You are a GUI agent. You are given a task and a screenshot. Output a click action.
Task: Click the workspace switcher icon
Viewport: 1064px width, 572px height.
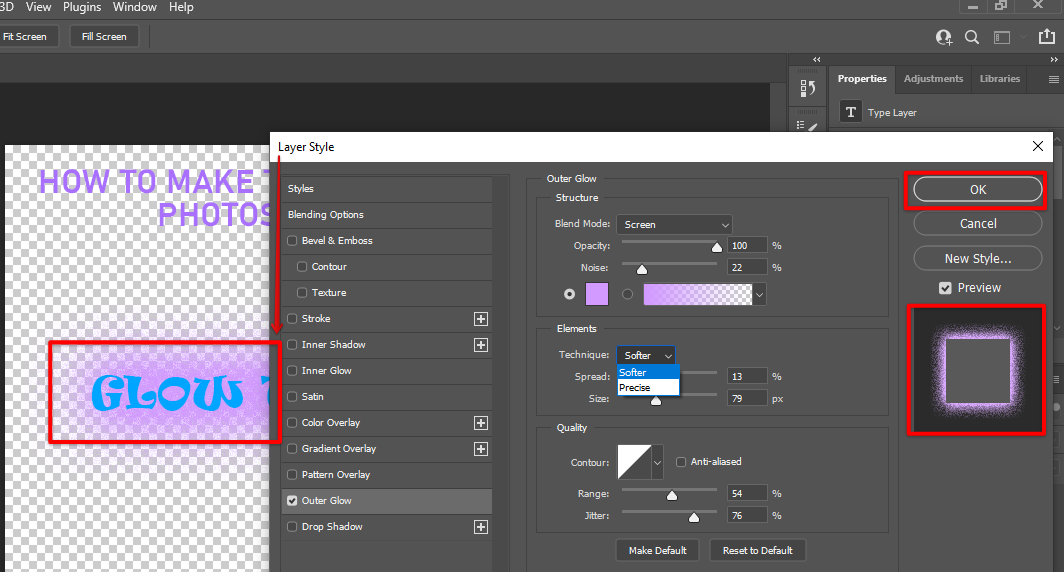pos(1002,37)
